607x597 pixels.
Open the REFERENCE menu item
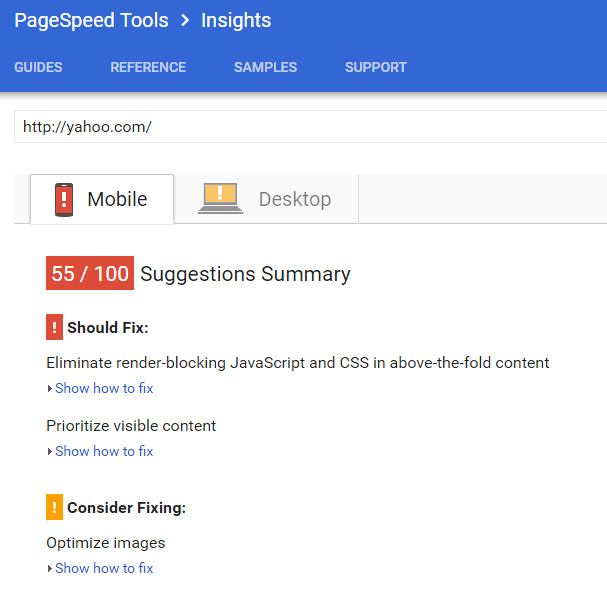(x=148, y=67)
